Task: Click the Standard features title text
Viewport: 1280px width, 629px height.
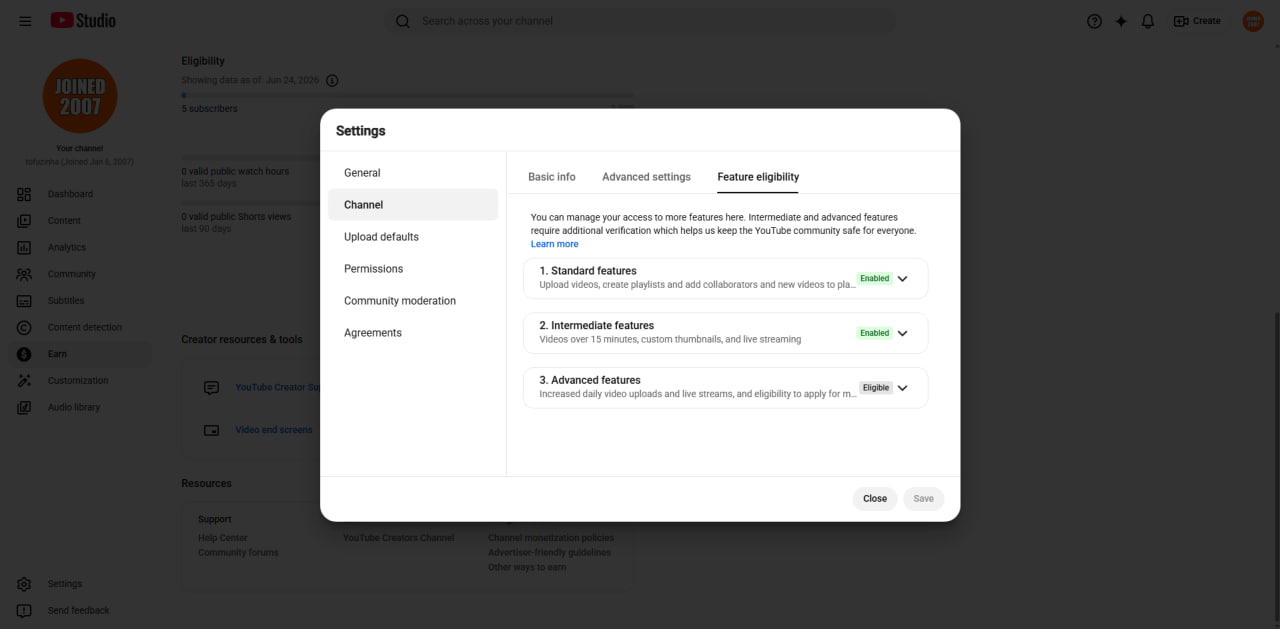Action: pyautogui.click(x=588, y=271)
